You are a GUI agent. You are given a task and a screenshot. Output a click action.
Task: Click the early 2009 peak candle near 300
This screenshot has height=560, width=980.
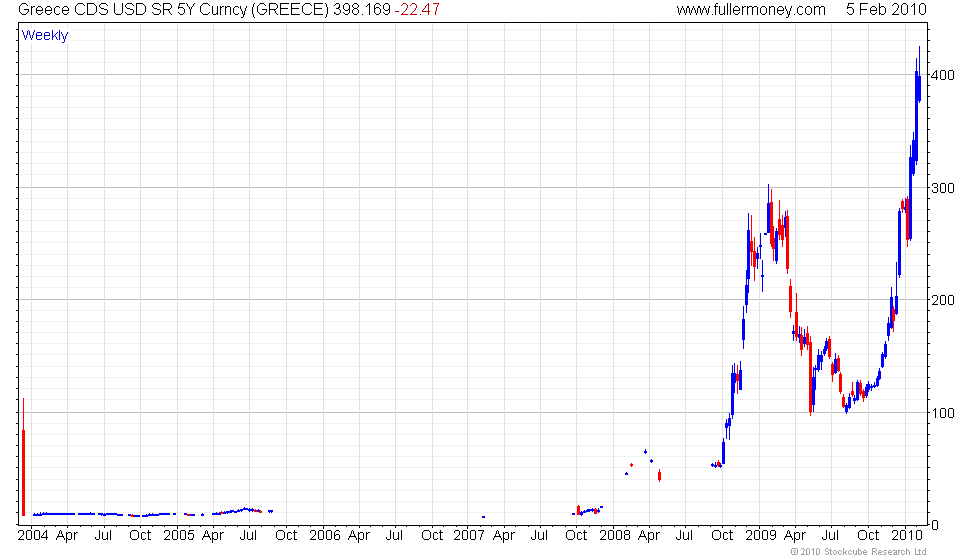coord(769,209)
